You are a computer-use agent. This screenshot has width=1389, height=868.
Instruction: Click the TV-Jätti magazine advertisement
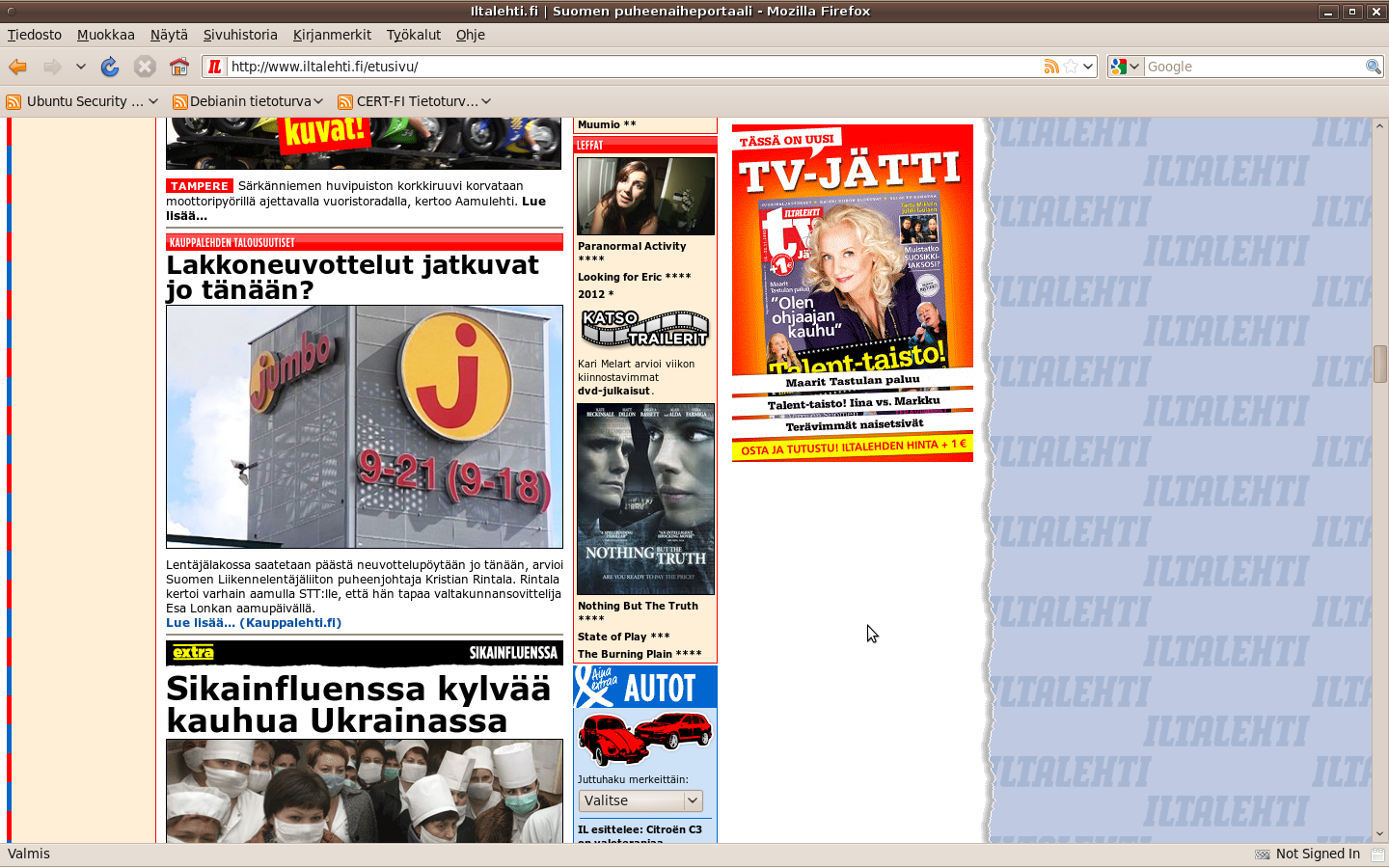(853, 293)
